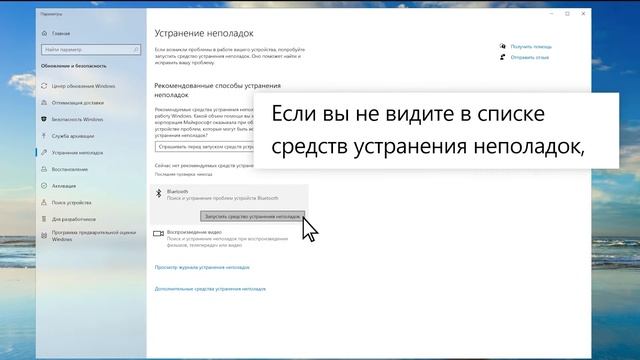Focus the Найти параметр search field
Viewport: 640px width, 360px height.
(91, 50)
